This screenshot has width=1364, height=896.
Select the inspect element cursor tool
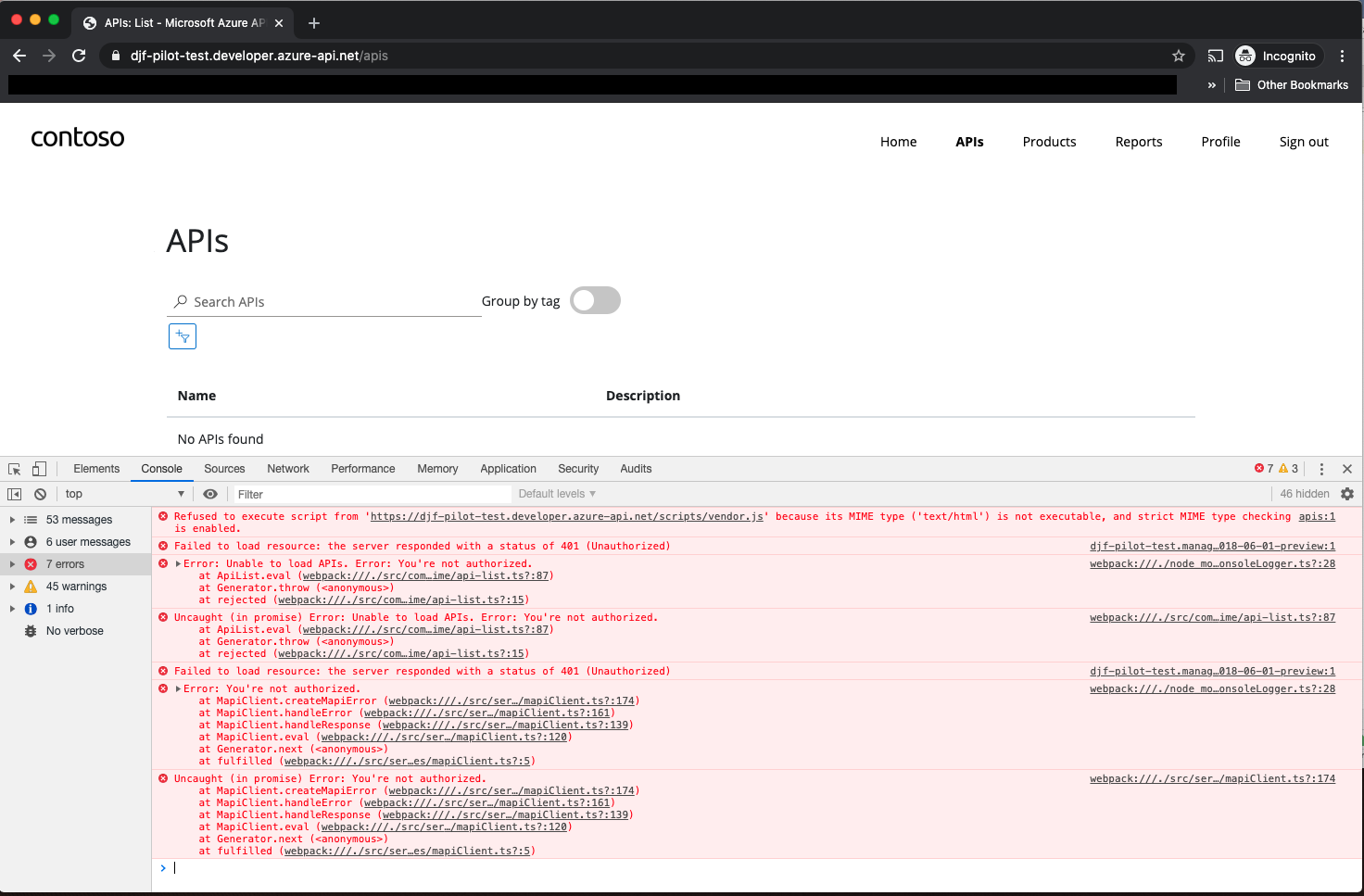[x=13, y=469]
